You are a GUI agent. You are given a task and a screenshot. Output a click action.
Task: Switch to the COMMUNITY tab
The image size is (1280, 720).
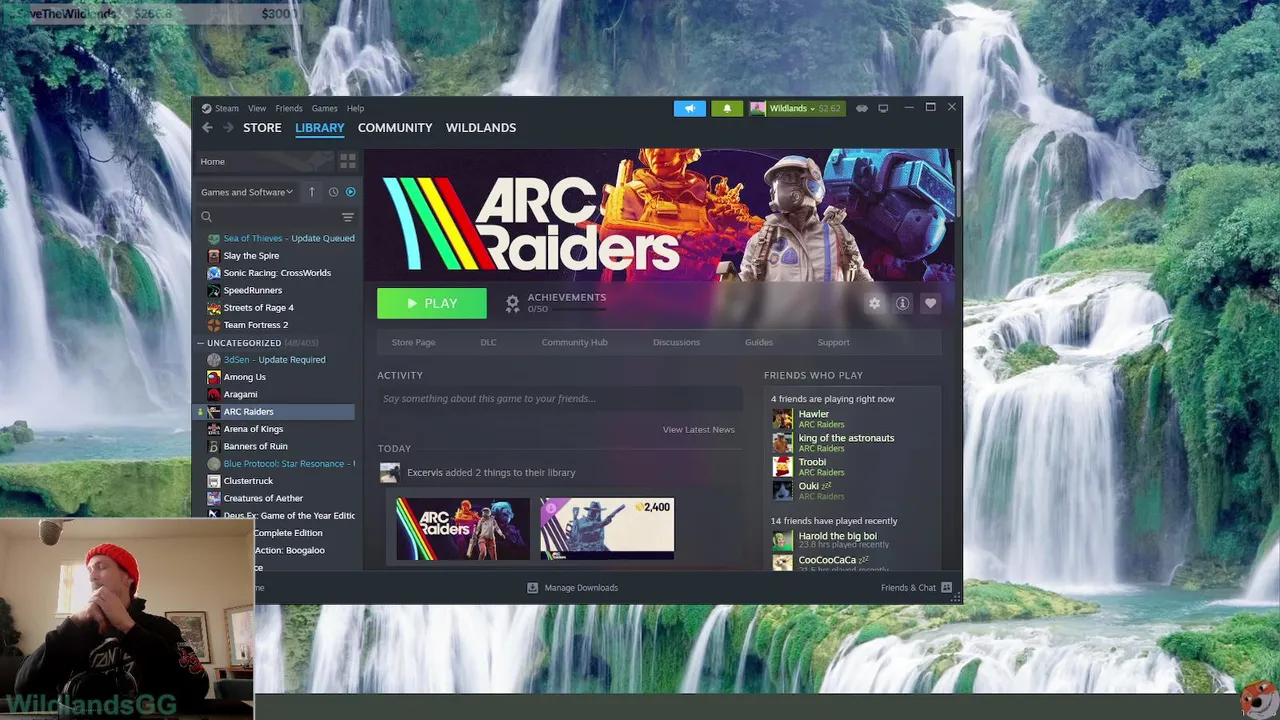[395, 128]
